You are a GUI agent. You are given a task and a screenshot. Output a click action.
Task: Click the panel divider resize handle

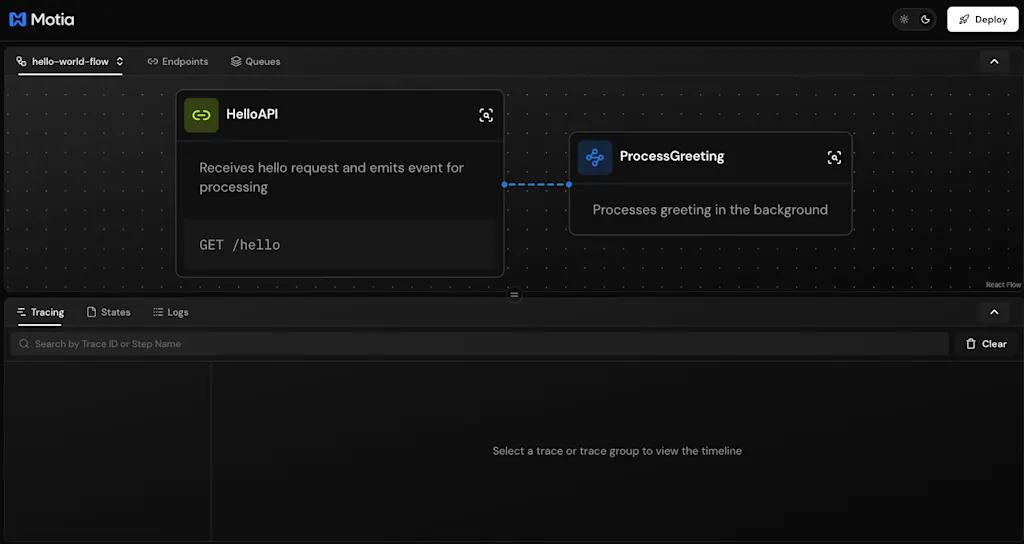(514, 295)
